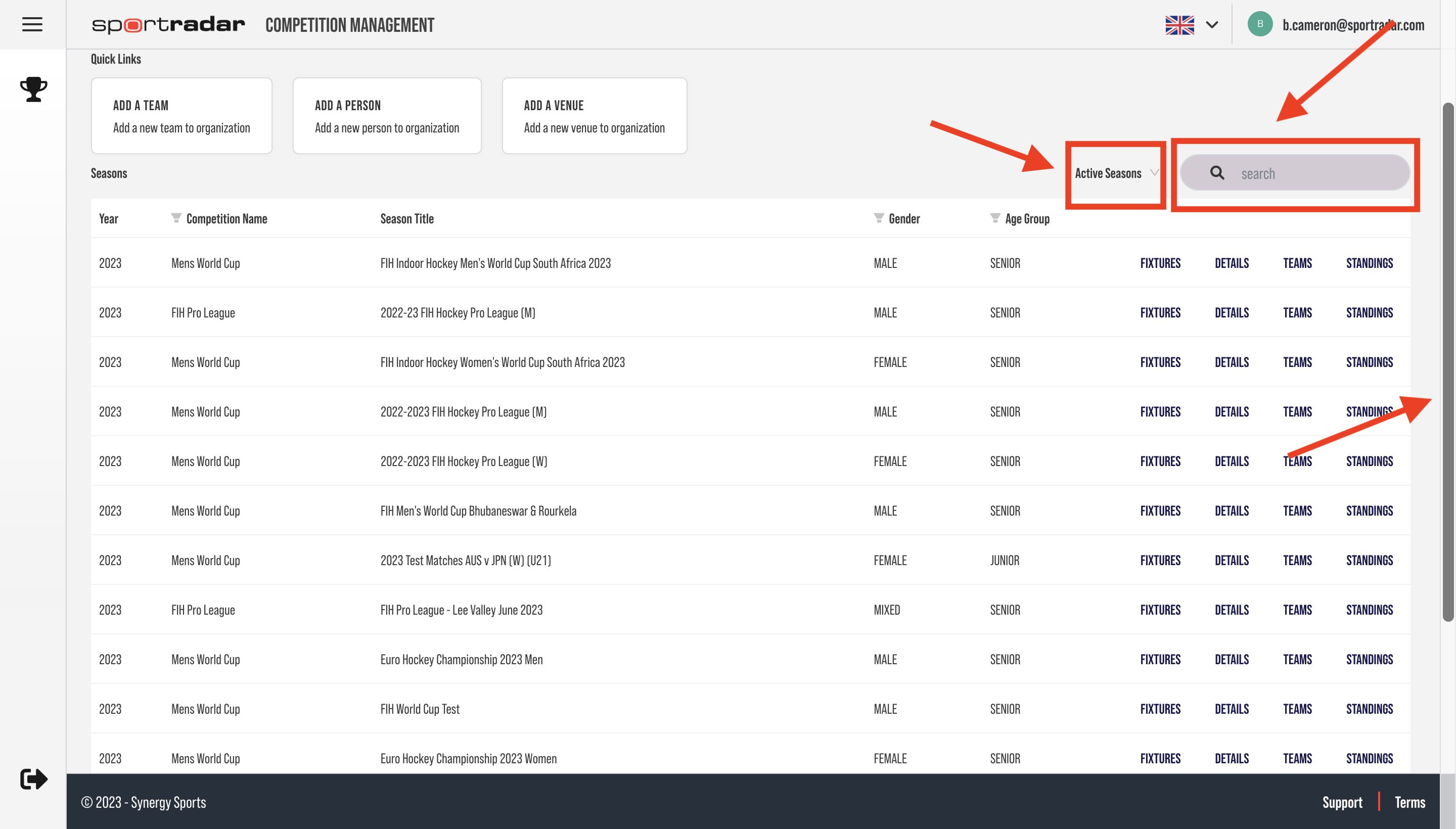The image size is (1456, 829).
Task: Open the Add a Team quick link
Action: pos(181,116)
